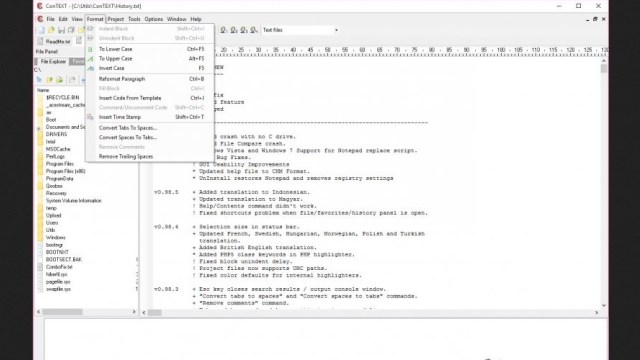The image size is (640, 360).
Task: Choose Insert Time Stamp
Action: [150, 117]
